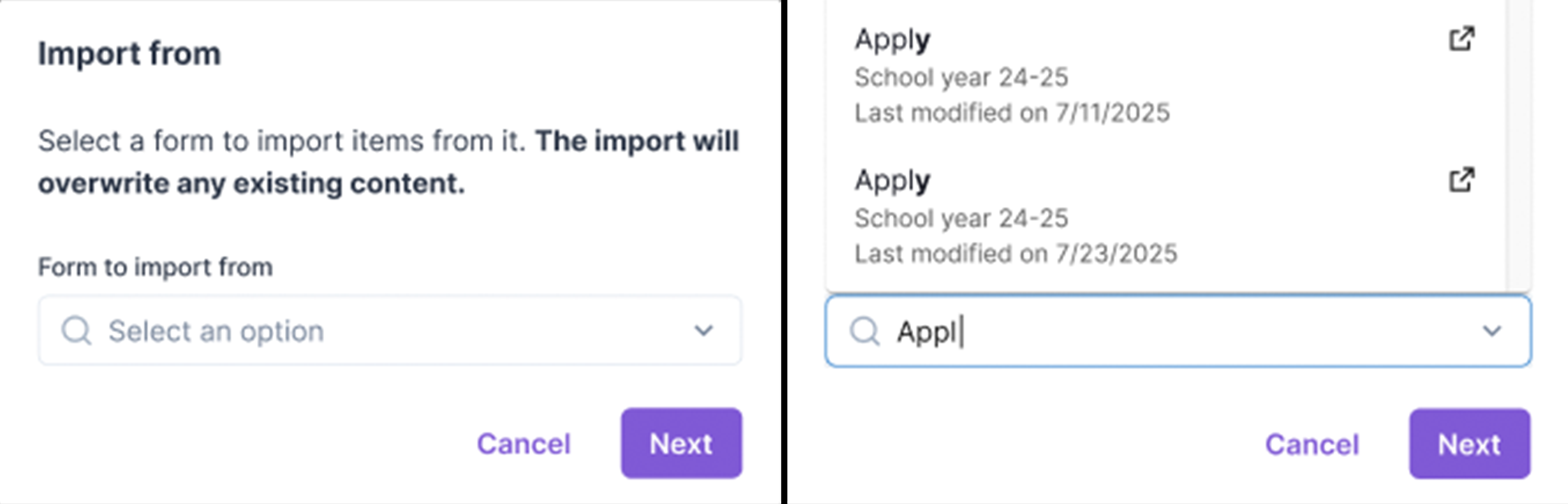Viewport: 1568px width, 504px height.
Task: Click the magnifier icon beside 'Select an option'
Action: pyautogui.click(x=77, y=331)
